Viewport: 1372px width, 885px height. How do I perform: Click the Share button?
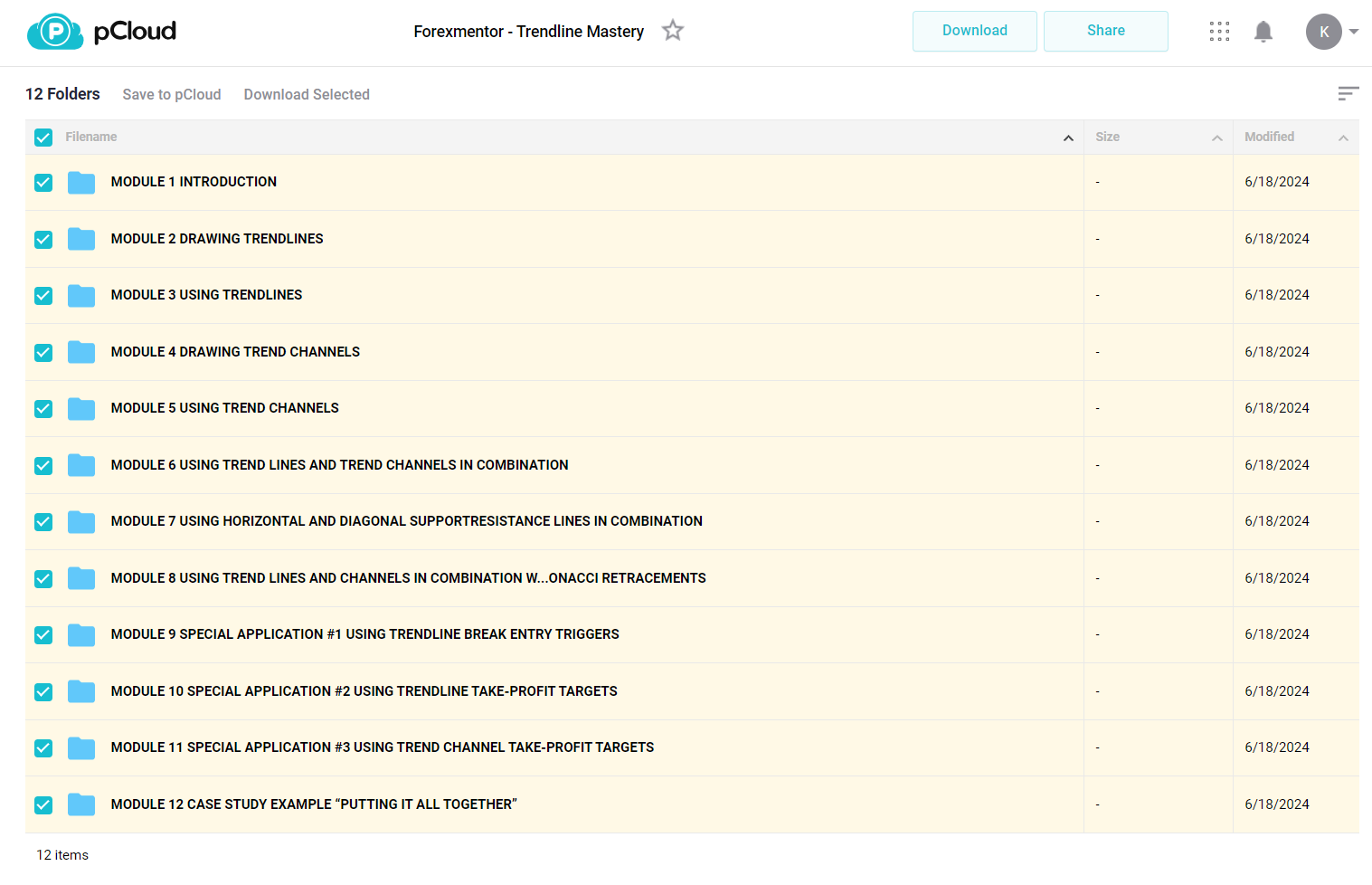coord(1106,31)
